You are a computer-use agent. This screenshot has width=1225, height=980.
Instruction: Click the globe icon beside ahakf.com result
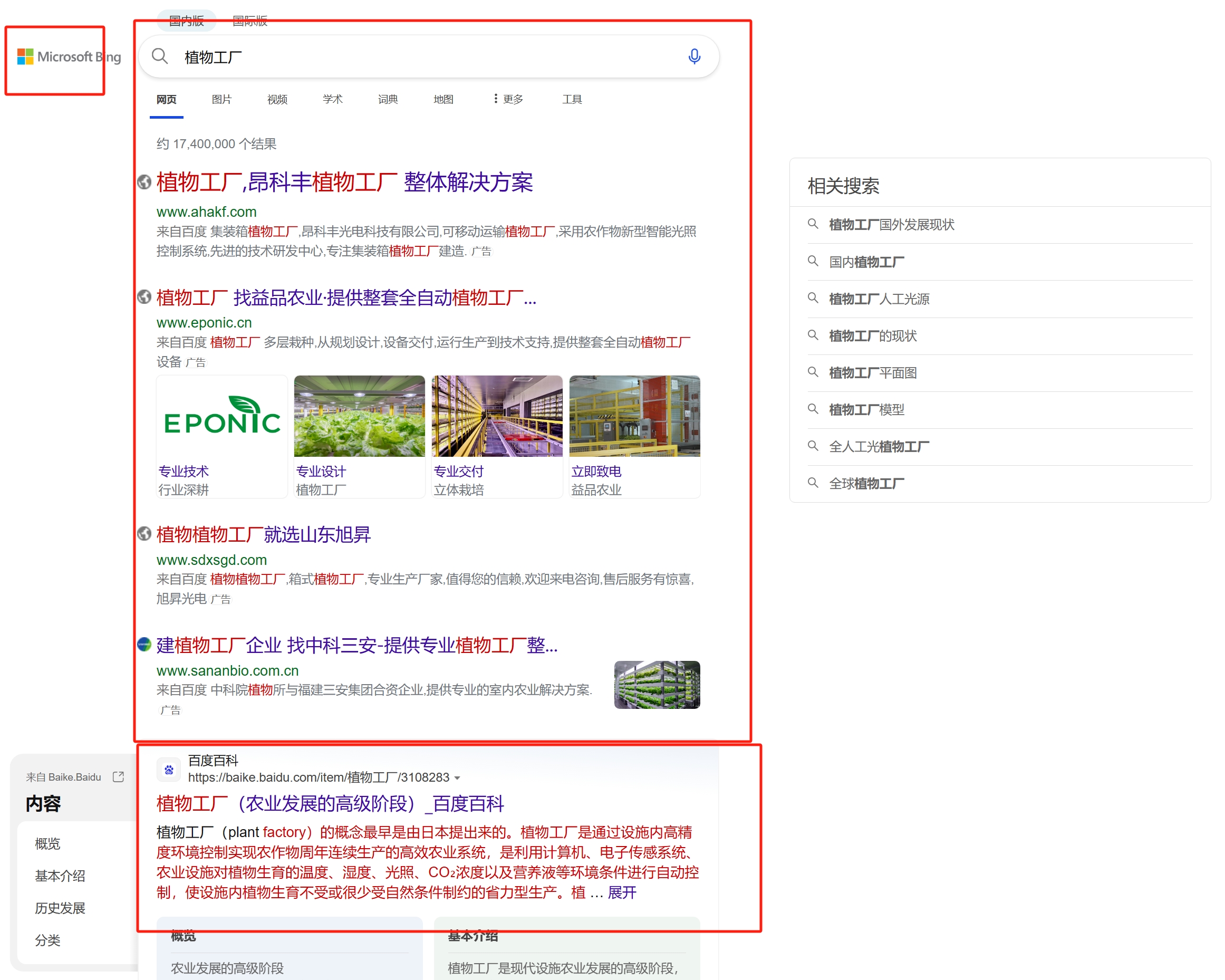pyautogui.click(x=144, y=182)
